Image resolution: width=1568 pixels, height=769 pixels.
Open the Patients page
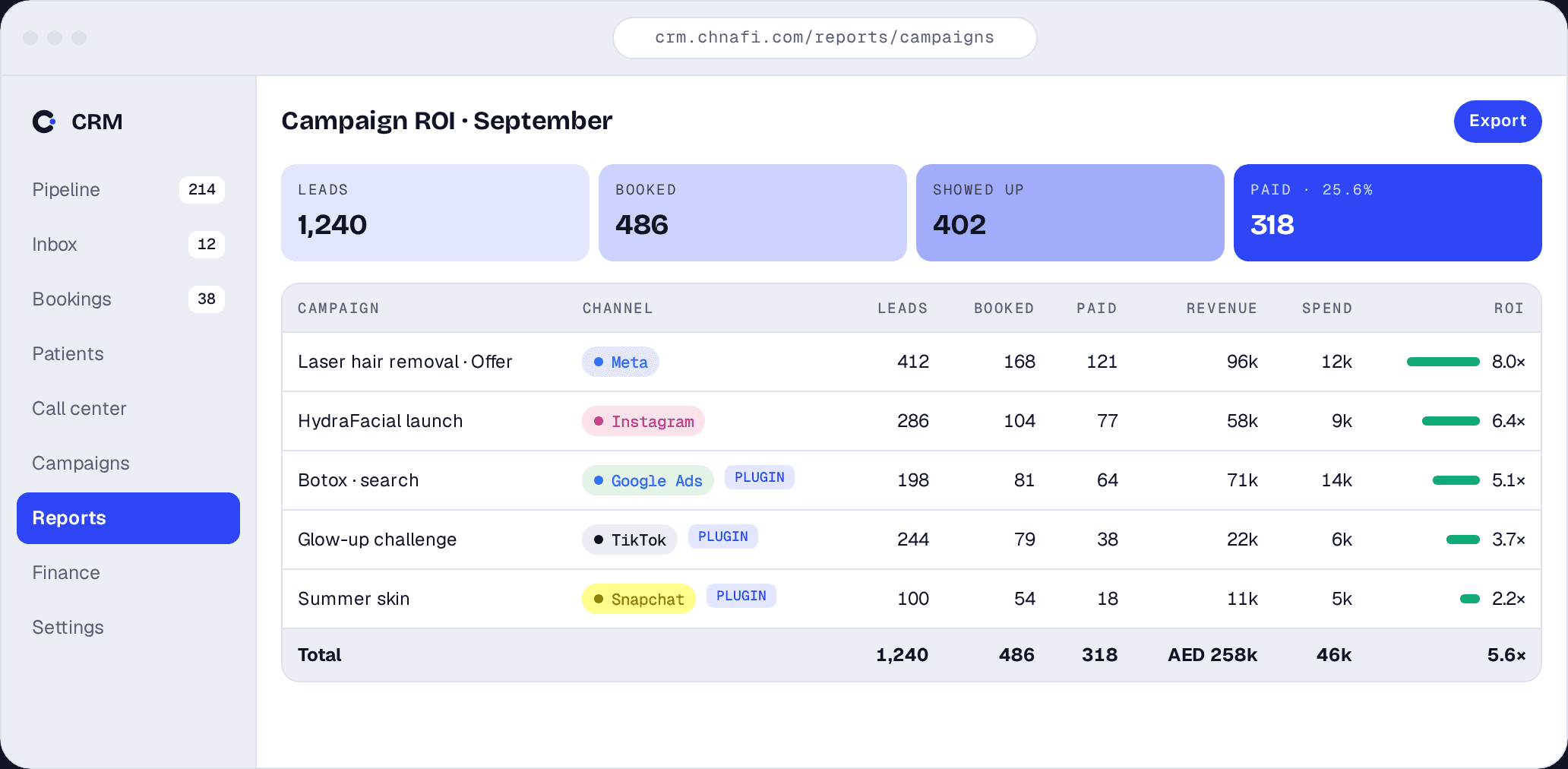point(128,354)
